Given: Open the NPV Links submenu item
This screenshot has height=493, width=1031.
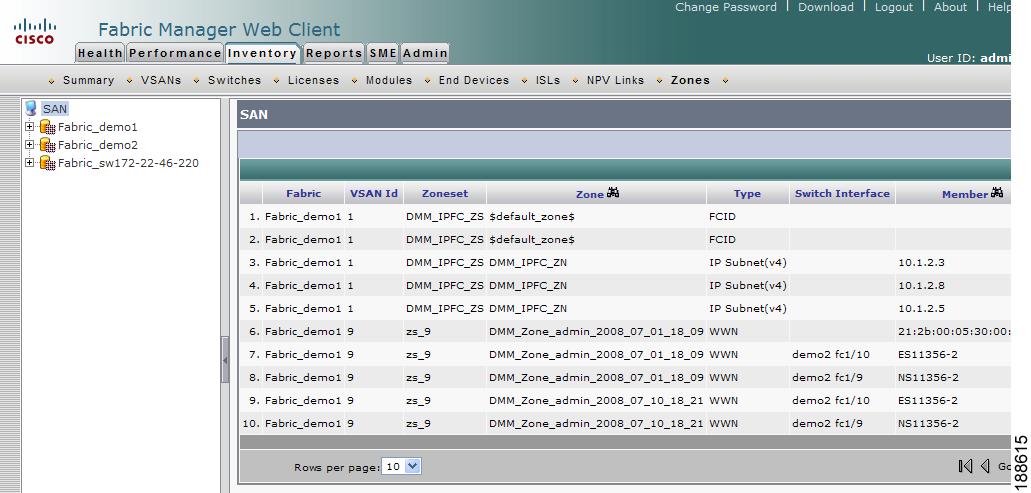Looking at the screenshot, I should (x=615, y=80).
